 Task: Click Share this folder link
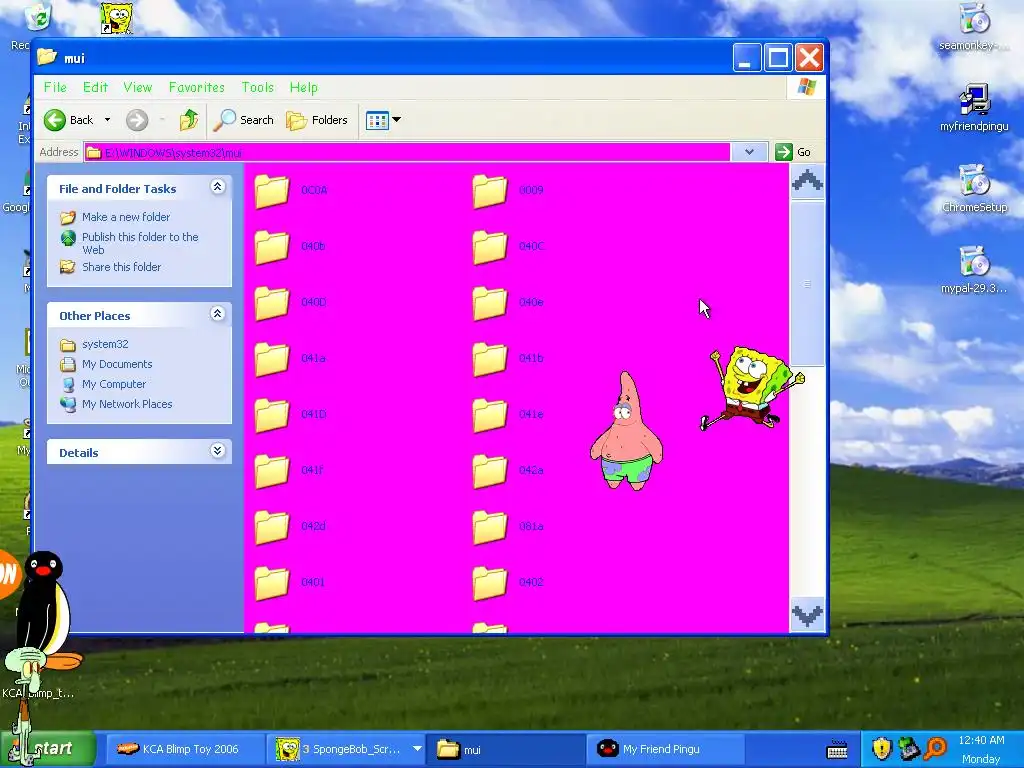(x=121, y=267)
